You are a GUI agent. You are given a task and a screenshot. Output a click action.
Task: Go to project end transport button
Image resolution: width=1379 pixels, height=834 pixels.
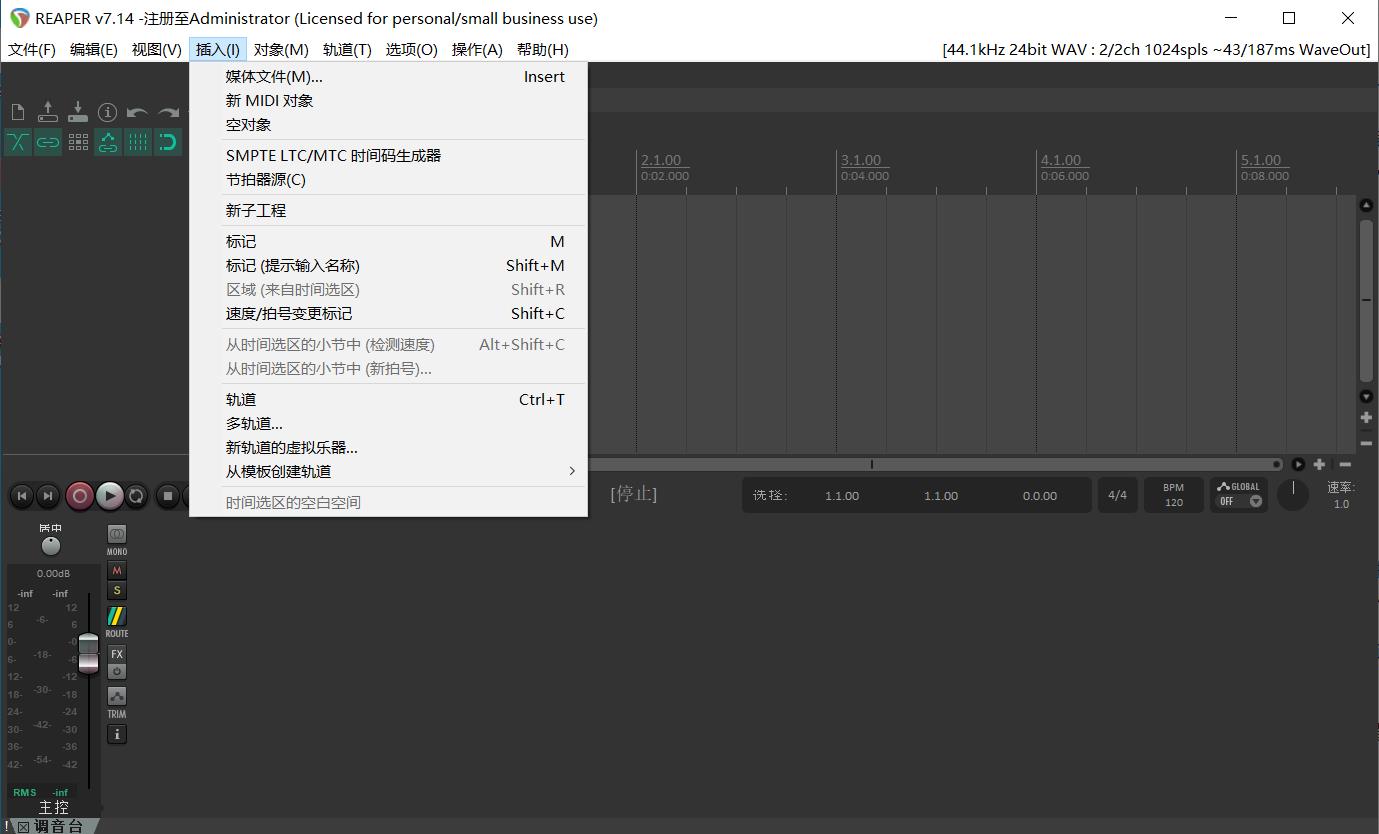(x=47, y=495)
